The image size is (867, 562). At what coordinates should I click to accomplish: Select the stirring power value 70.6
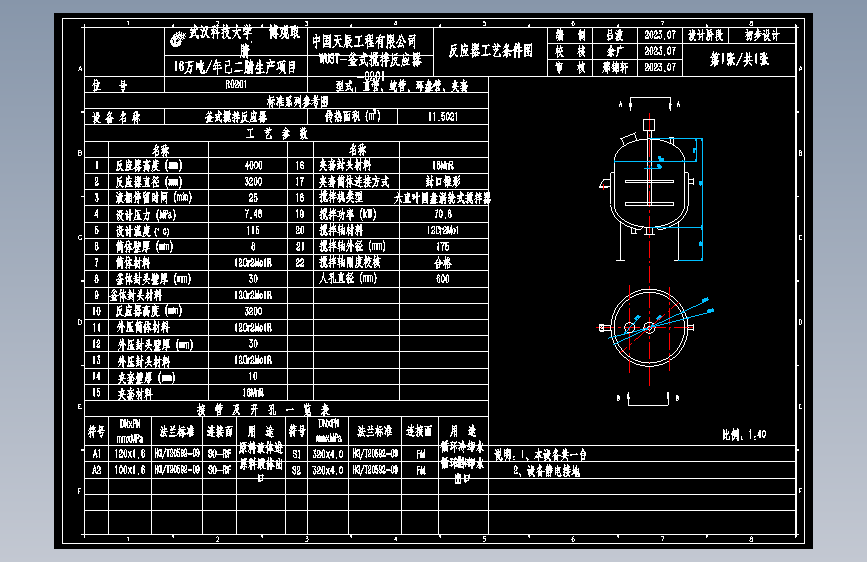click(443, 214)
